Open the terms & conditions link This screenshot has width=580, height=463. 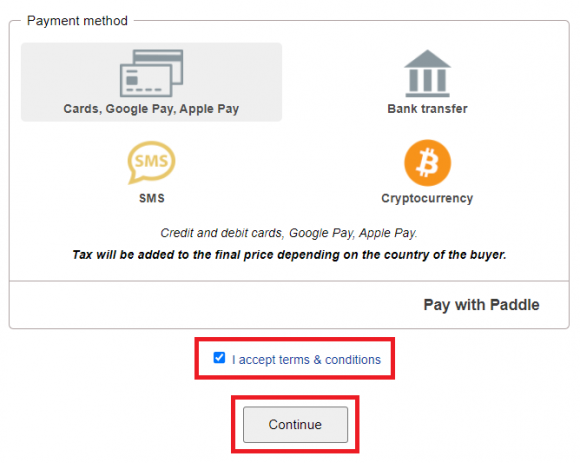(330, 359)
